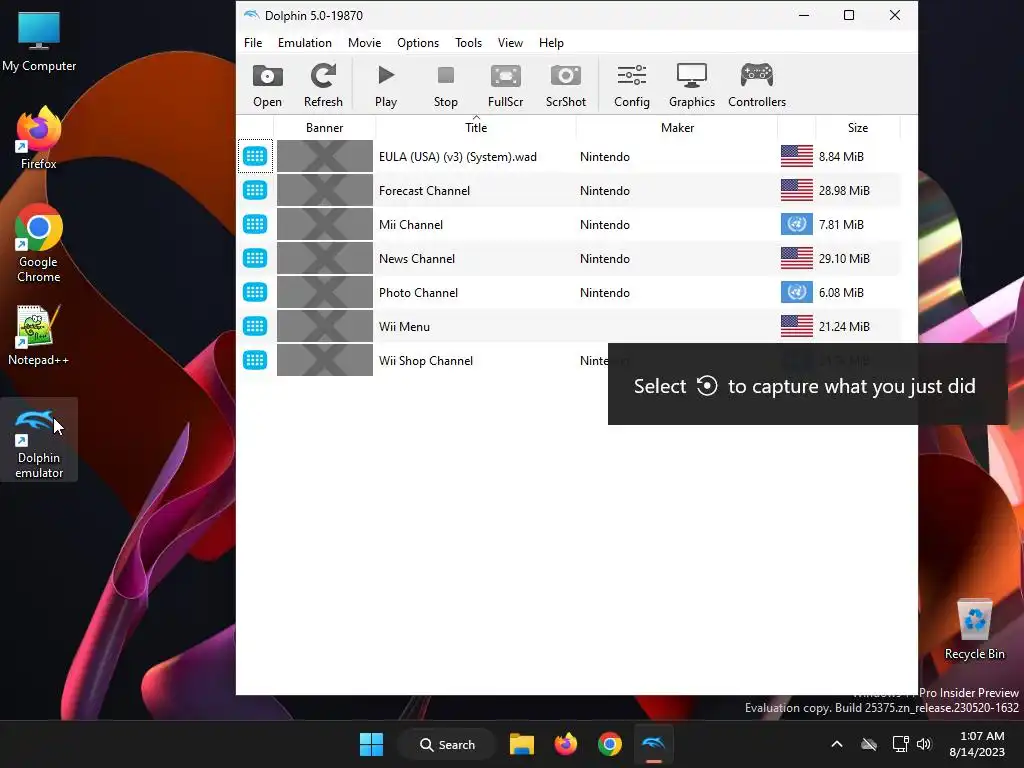Sort the list by the Size column header

pos(857,127)
